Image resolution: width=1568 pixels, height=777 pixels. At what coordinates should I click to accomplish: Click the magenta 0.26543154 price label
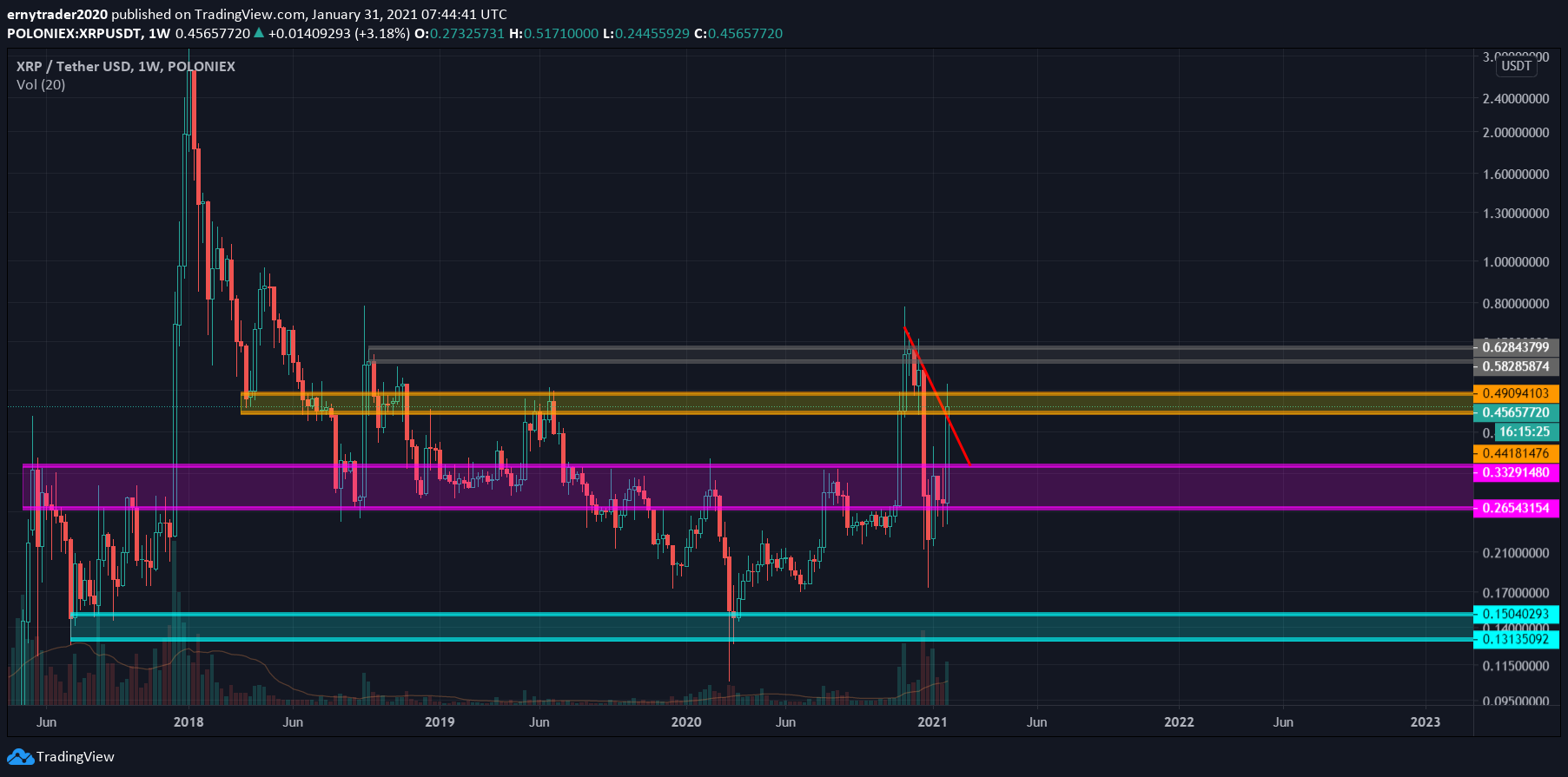[x=1515, y=508]
